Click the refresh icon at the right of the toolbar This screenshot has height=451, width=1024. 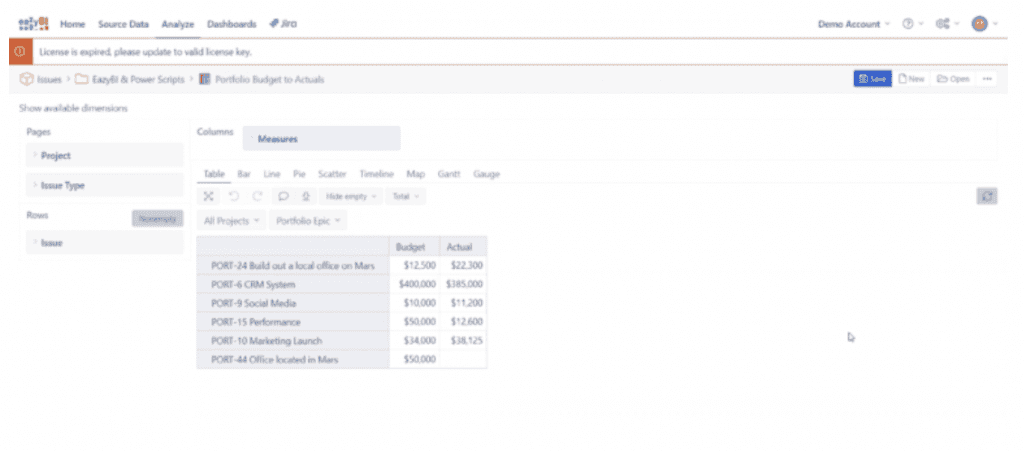pos(987,196)
